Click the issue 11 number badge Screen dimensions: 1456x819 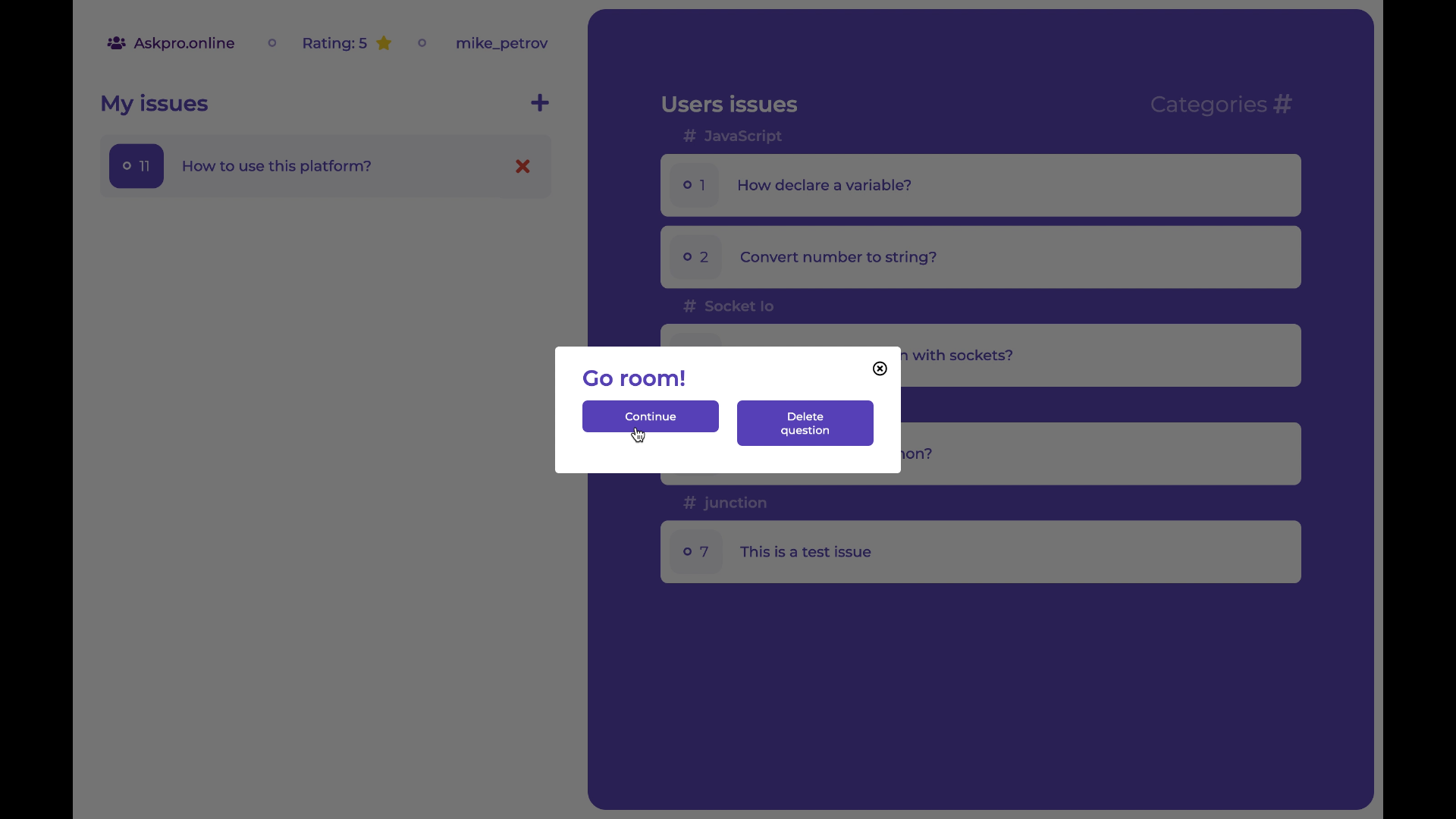[136, 166]
